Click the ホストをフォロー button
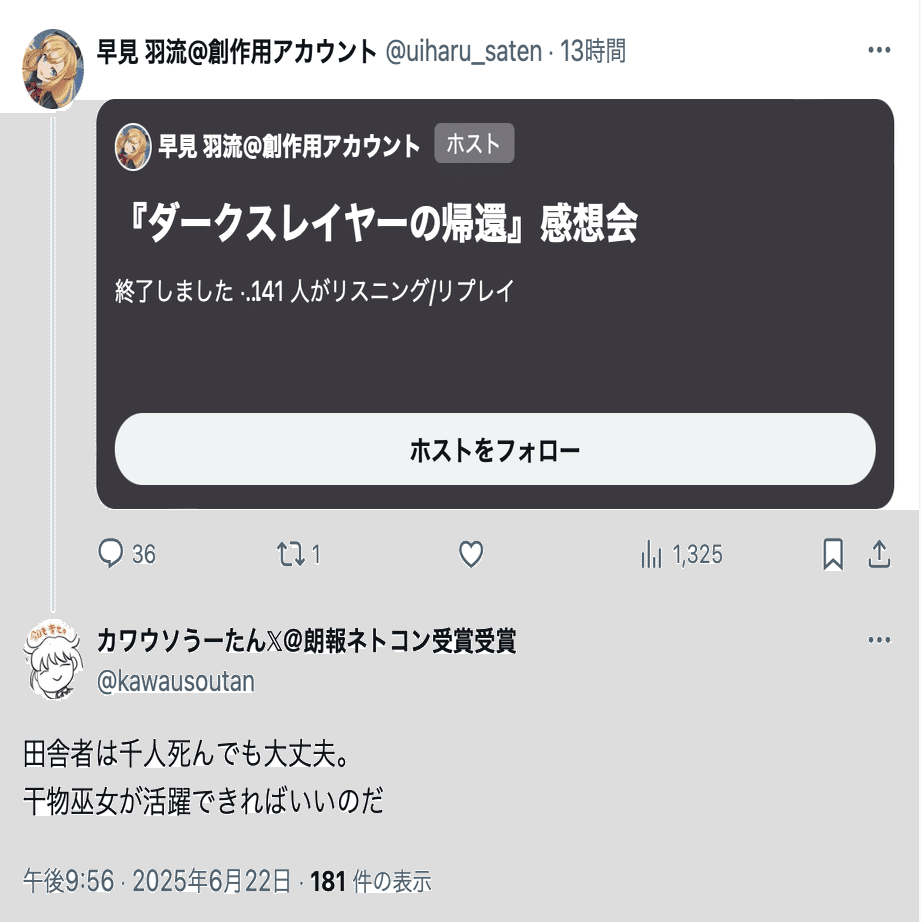This screenshot has width=922, height=922. (x=495, y=449)
